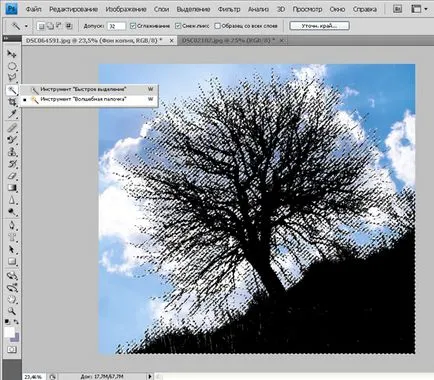Open the 3D menu
Screen dimensions: 434x380
pos(281,9)
